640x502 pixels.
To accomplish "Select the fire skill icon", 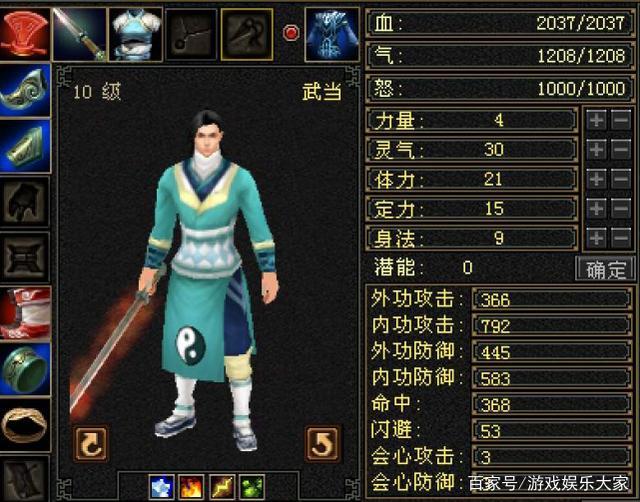I will click(x=191, y=486).
